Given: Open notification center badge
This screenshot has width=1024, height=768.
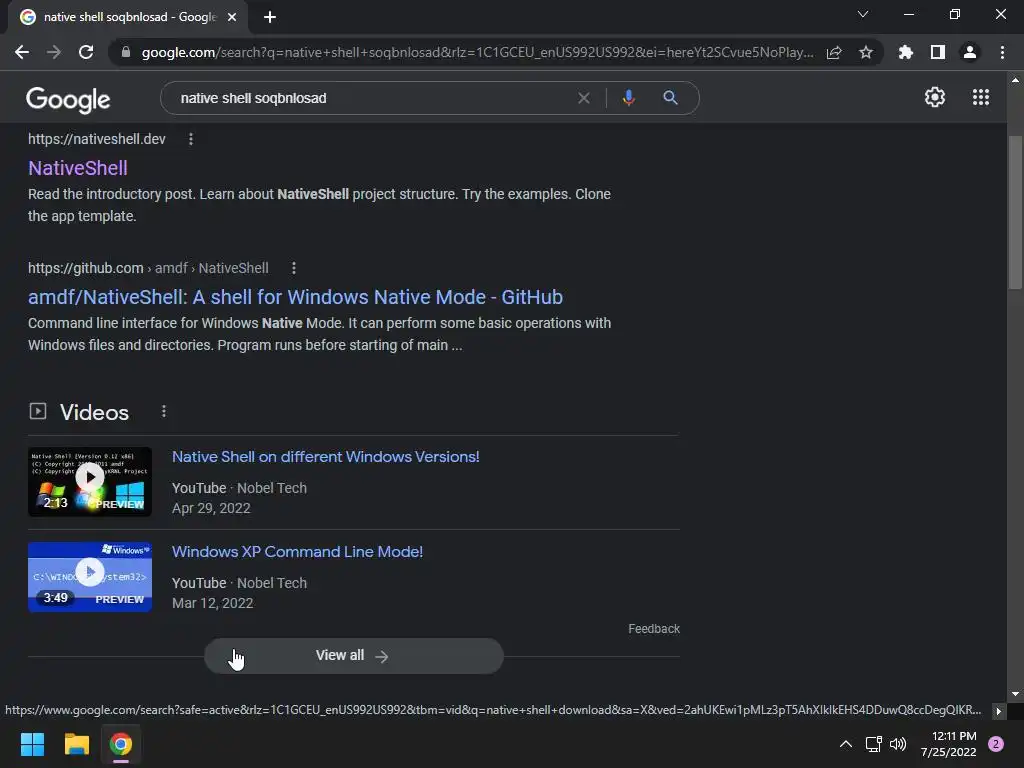Looking at the screenshot, I should [996, 744].
